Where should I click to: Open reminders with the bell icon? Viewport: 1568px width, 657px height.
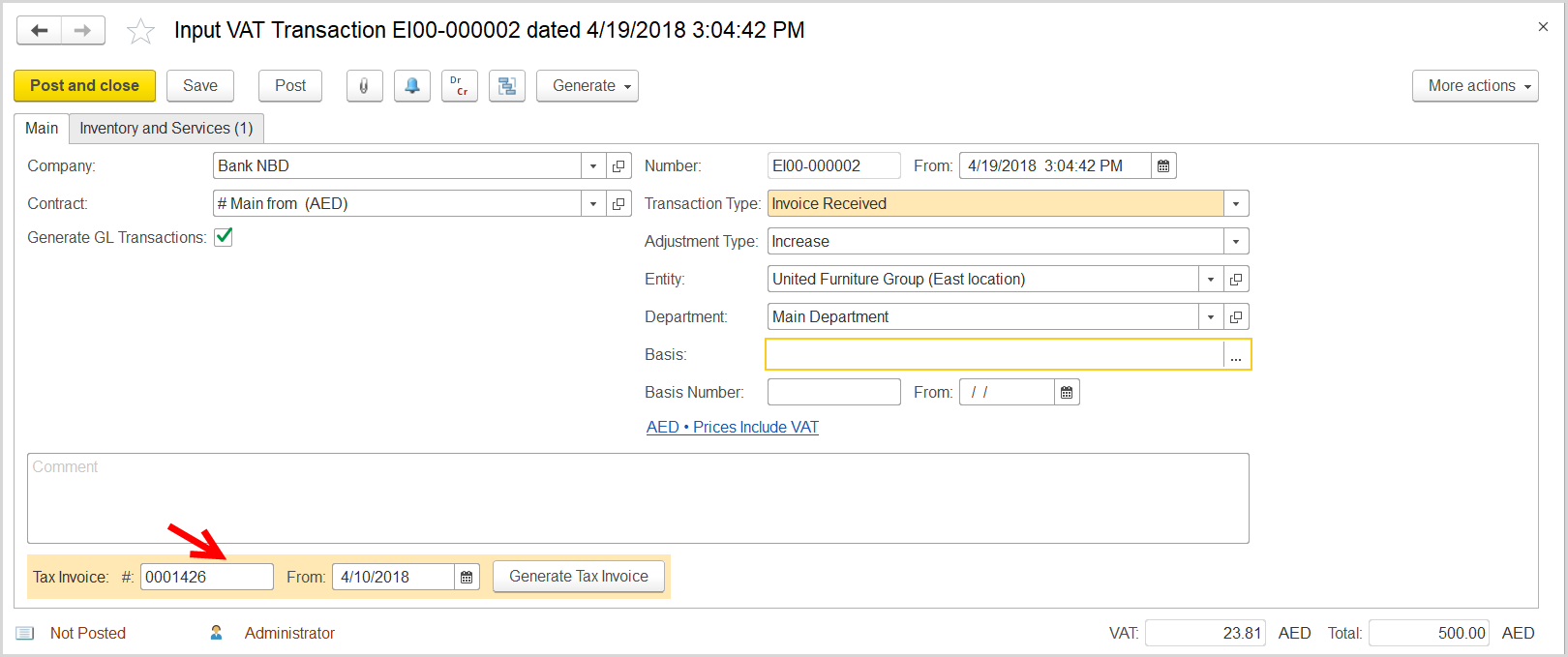click(412, 85)
